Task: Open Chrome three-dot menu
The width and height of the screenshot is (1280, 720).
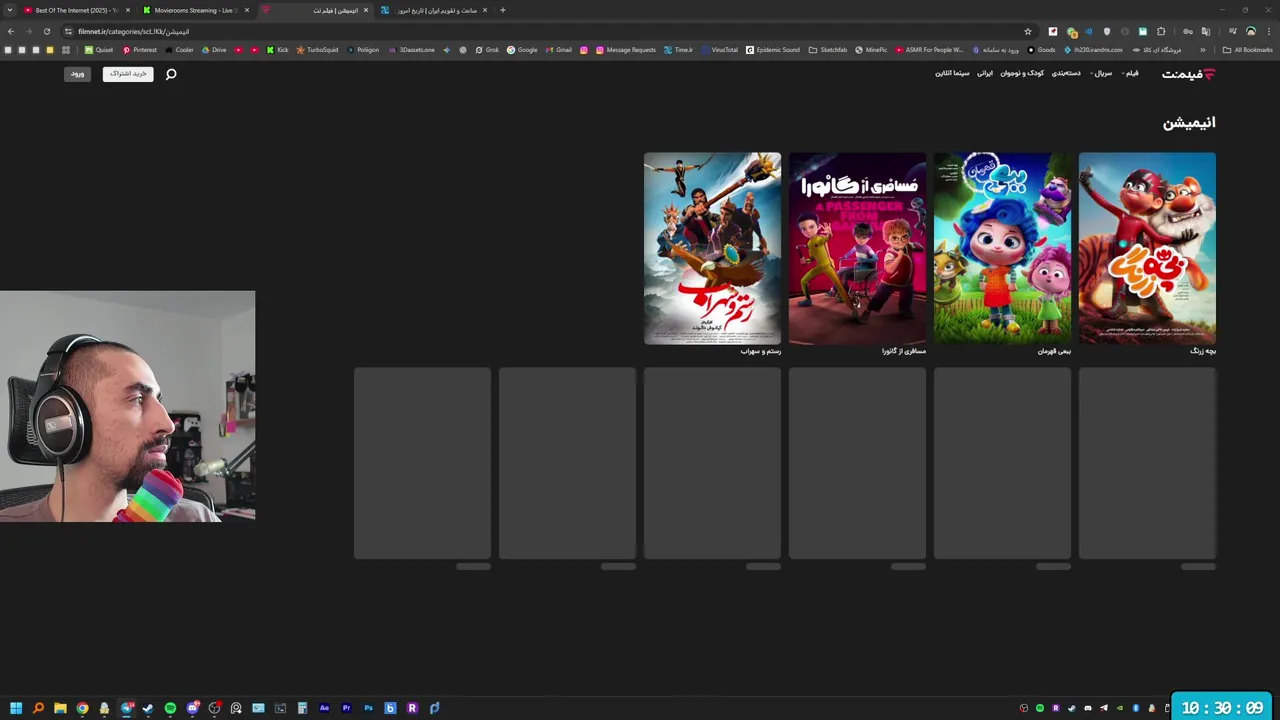Action: (1269, 31)
